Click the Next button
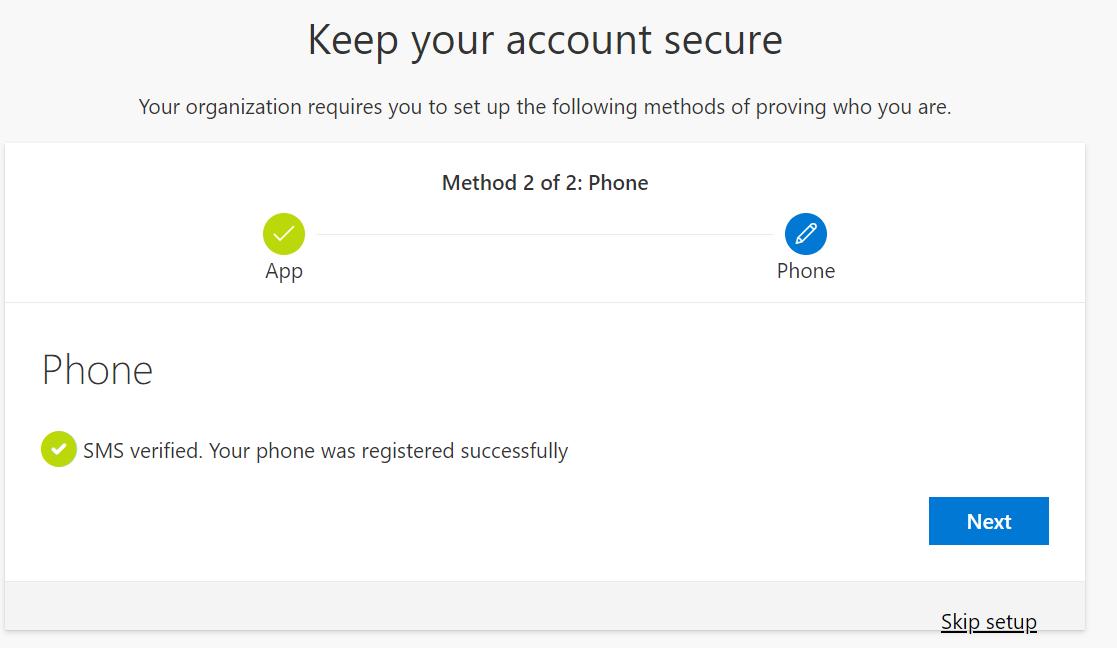Image resolution: width=1117 pixels, height=648 pixels. (988, 521)
